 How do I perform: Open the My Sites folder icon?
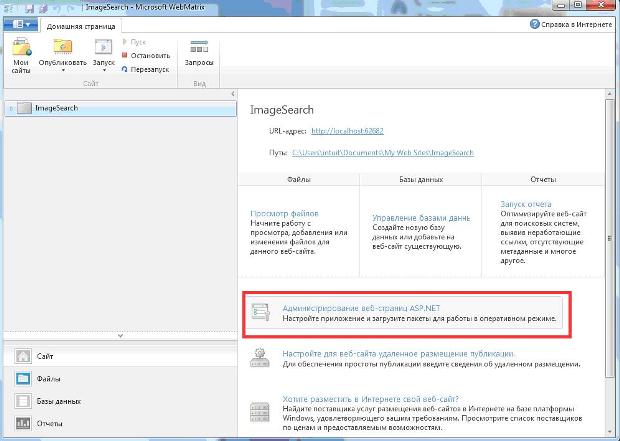point(21,47)
